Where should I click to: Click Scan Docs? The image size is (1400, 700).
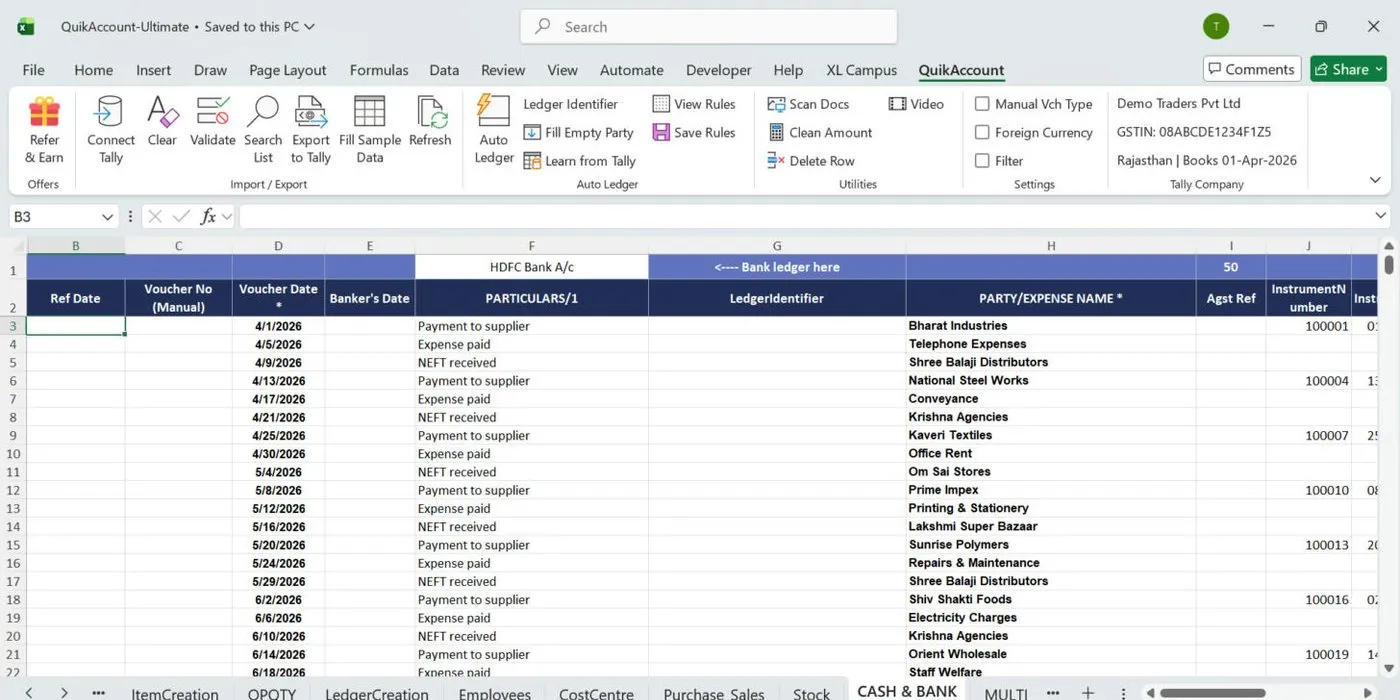[808, 104]
